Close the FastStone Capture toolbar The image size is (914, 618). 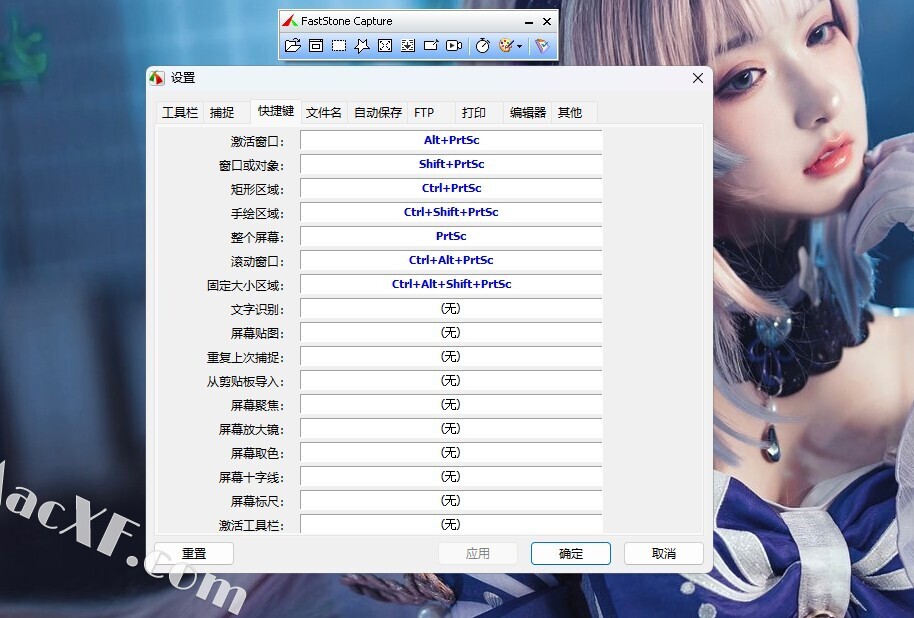547,22
